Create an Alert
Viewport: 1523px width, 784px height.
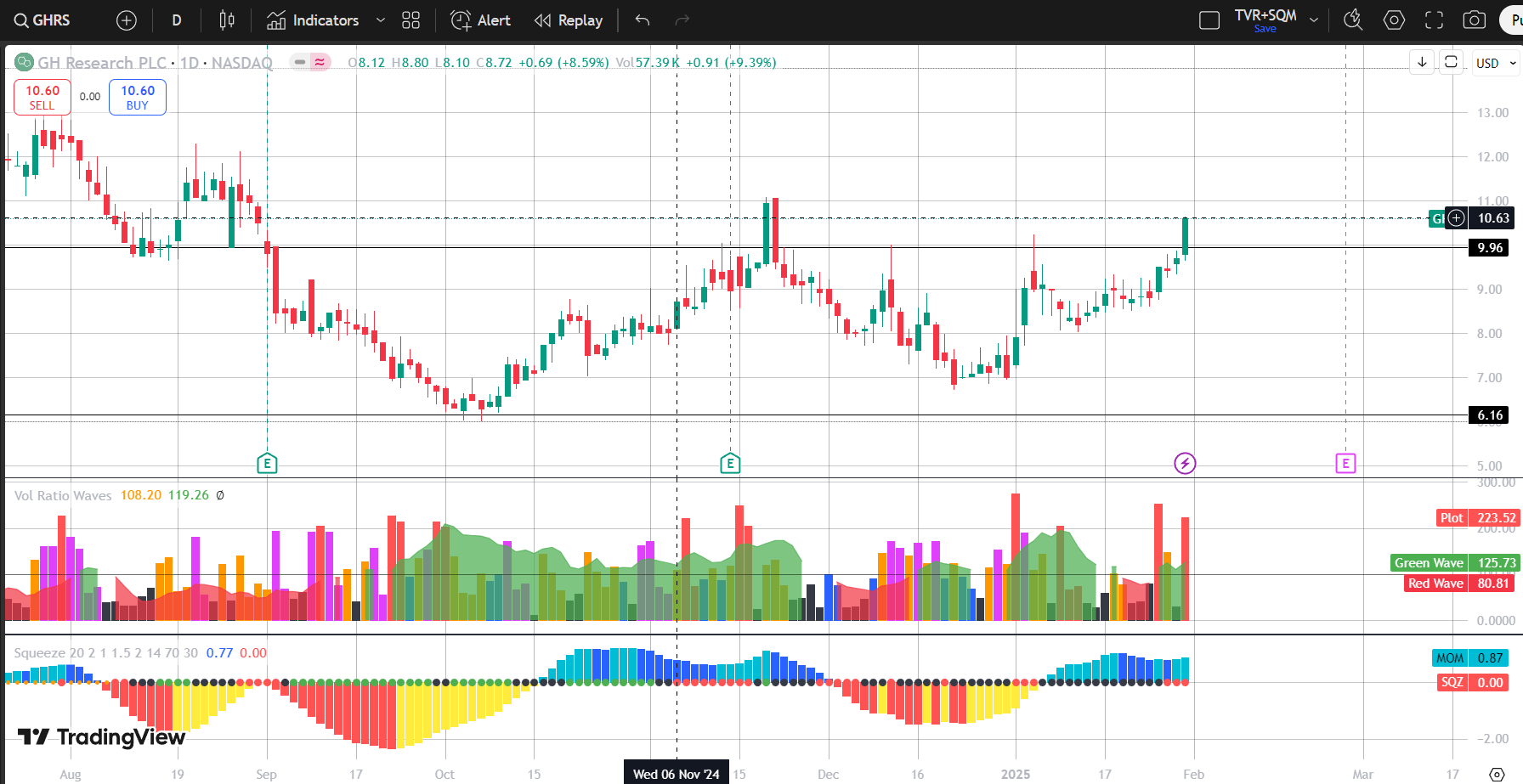480,20
